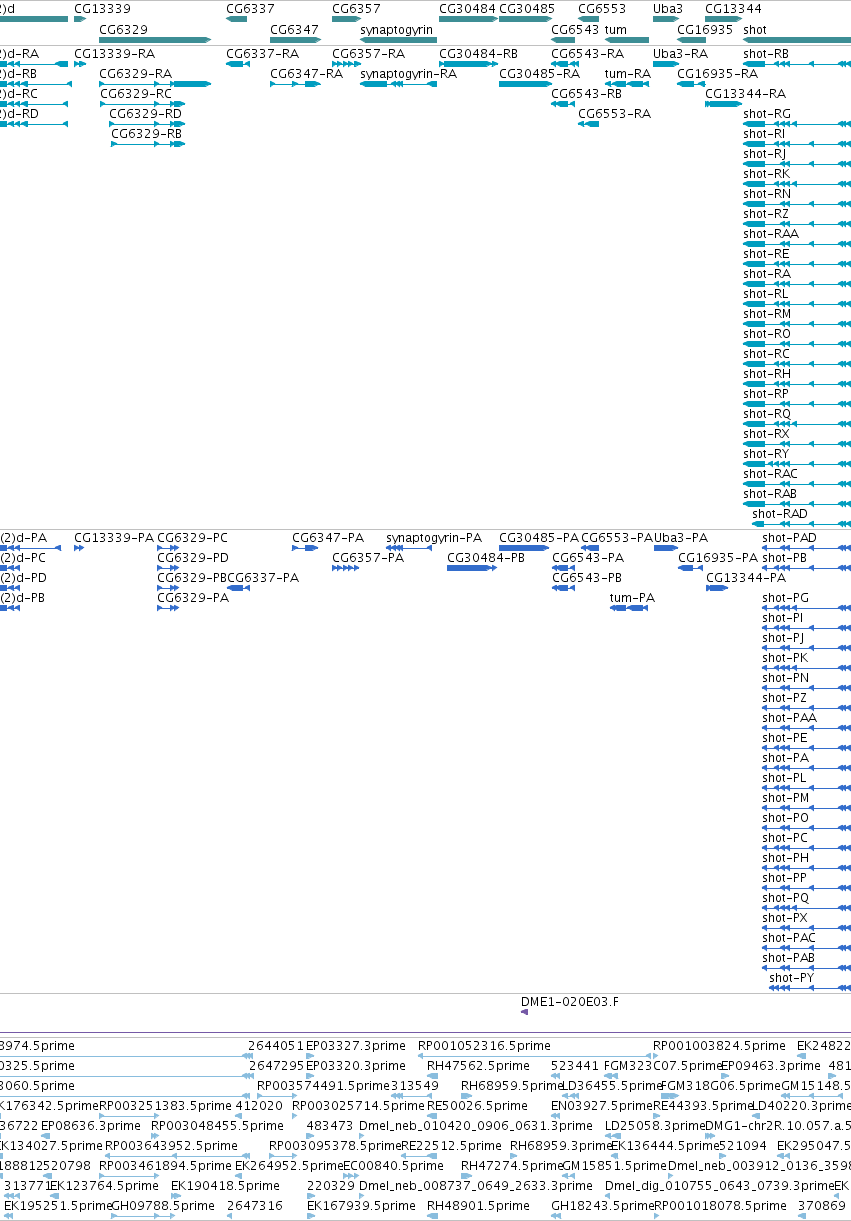The image size is (851, 1221).
Task: Click transcript CG6329-RA
Action: coord(135,74)
